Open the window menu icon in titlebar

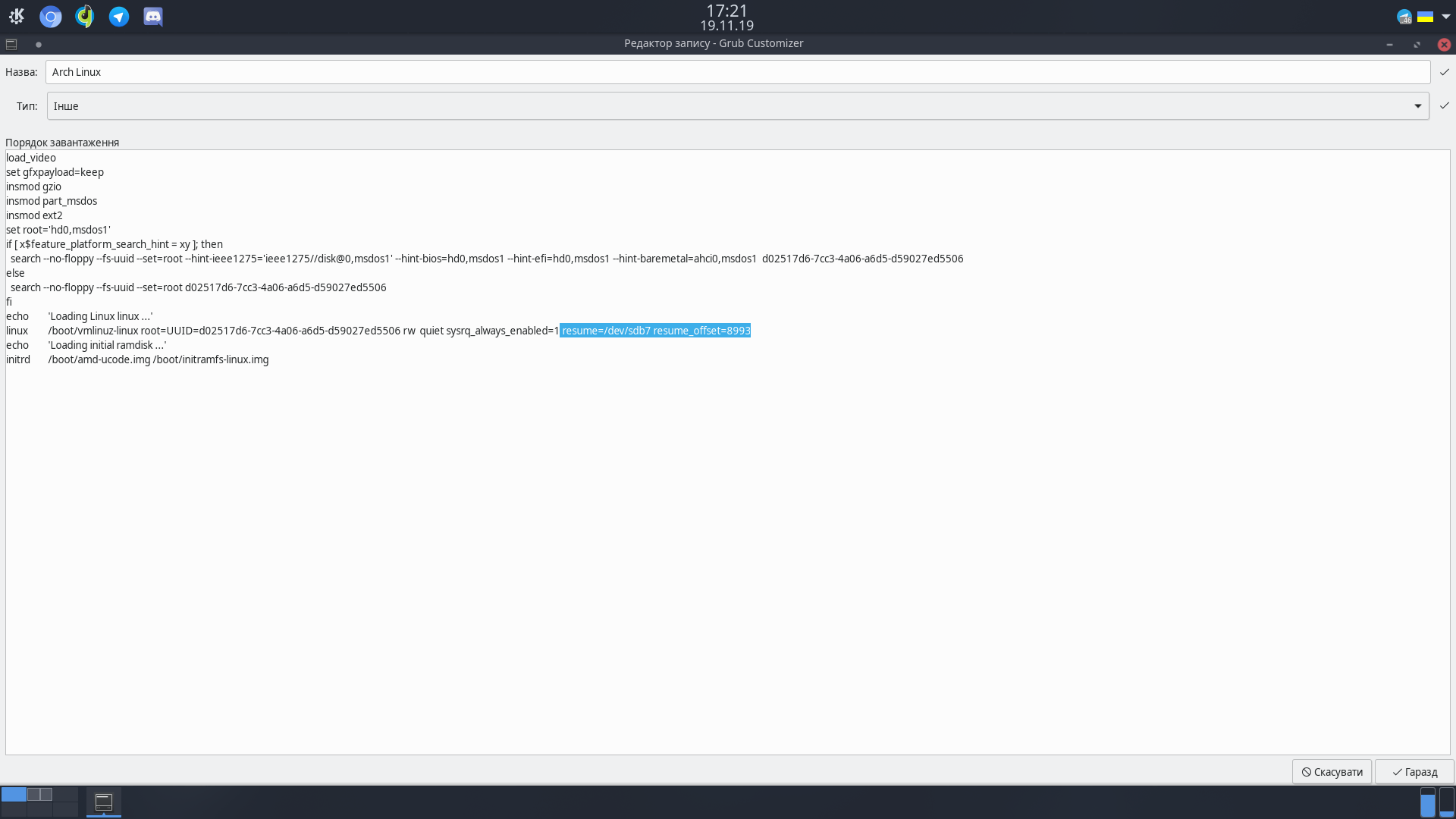pyautogui.click(x=11, y=44)
